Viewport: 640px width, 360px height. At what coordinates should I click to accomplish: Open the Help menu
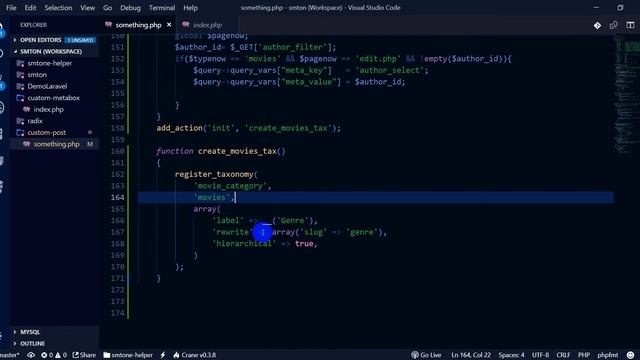pos(190,8)
